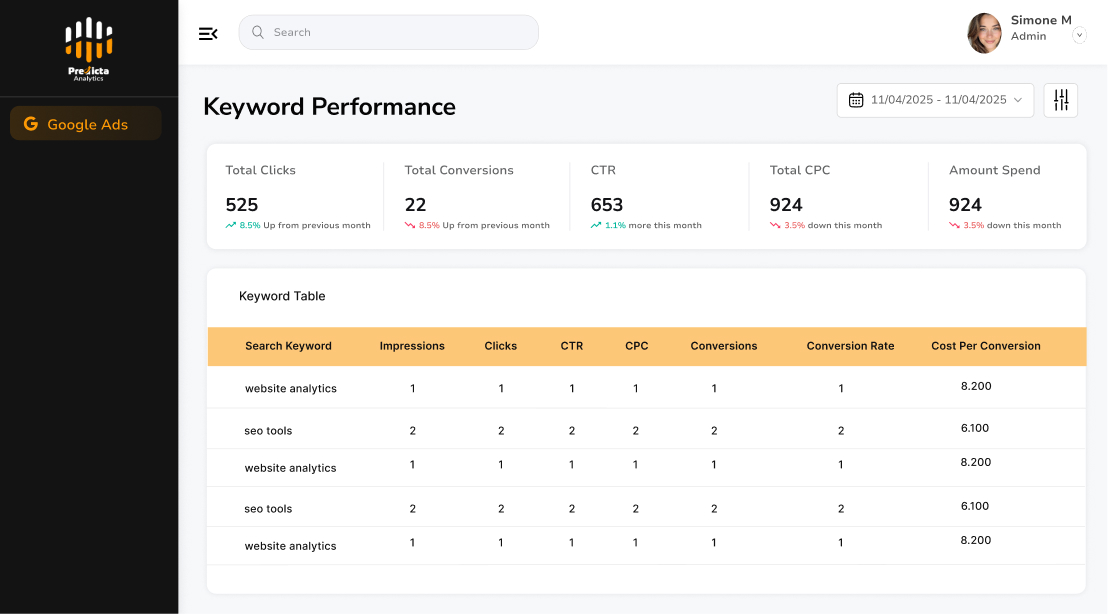The width and height of the screenshot is (1108, 614).
Task: Click downward trend icon under Total Conversions
Action: pos(410,225)
